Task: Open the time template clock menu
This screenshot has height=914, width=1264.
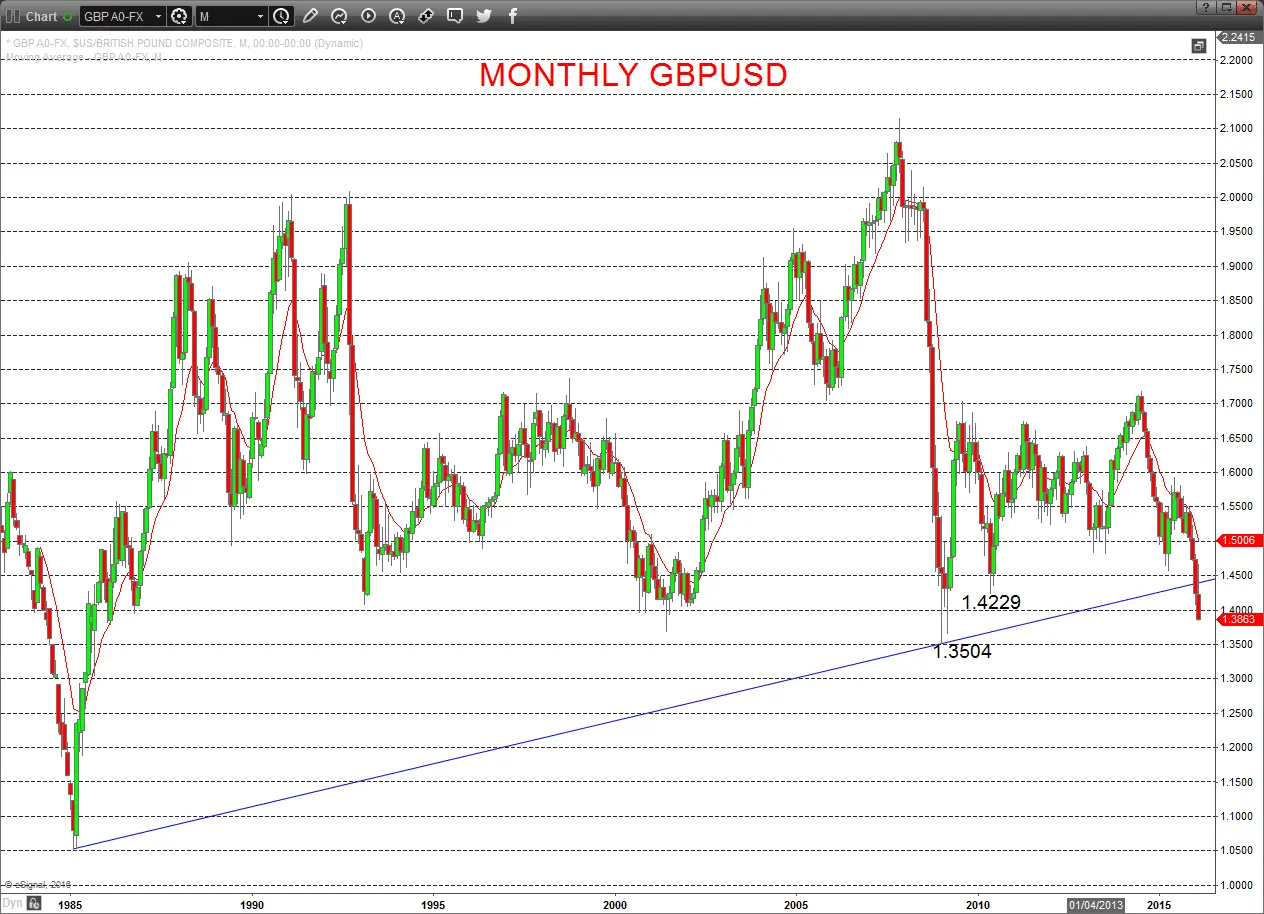Action: click(281, 16)
